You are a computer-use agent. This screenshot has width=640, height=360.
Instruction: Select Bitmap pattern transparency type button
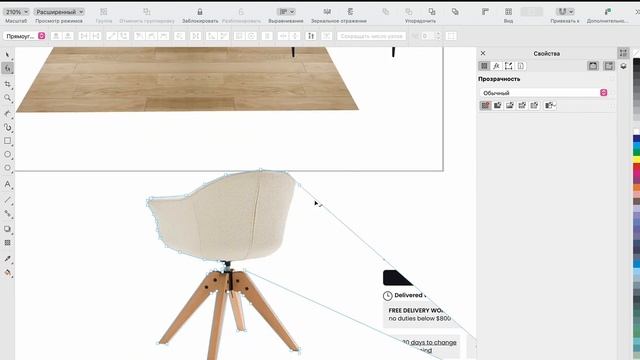[534, 105]
